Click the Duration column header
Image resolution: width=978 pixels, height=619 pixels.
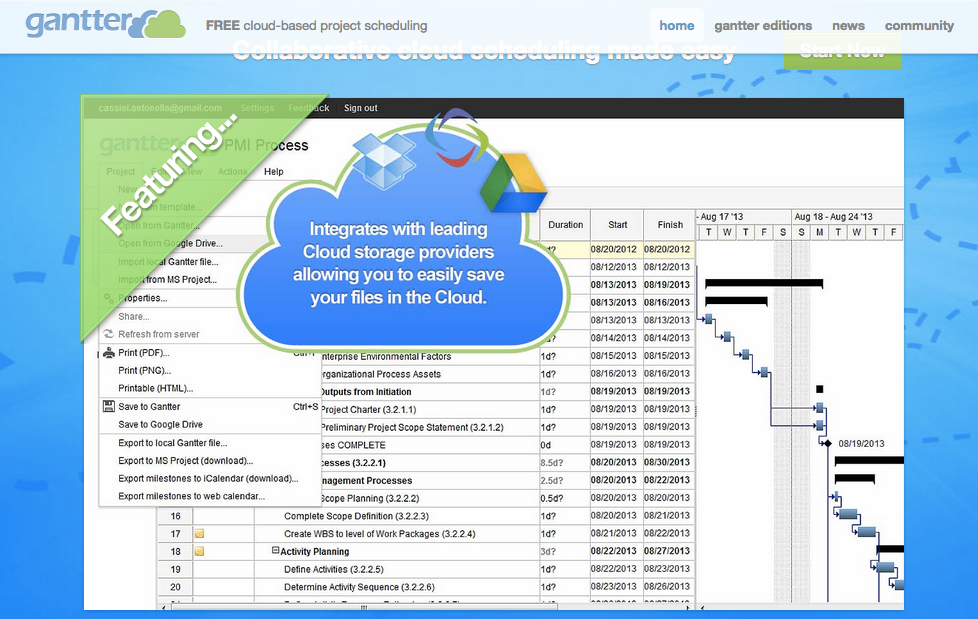(565, 225)
